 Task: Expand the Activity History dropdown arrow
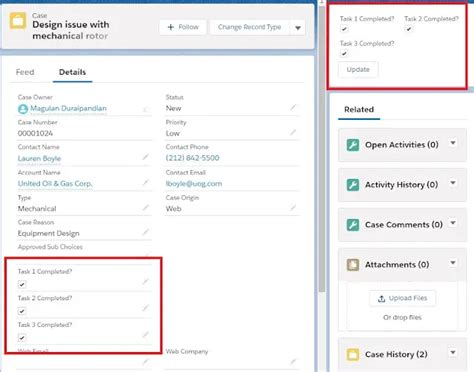(453, 183)
